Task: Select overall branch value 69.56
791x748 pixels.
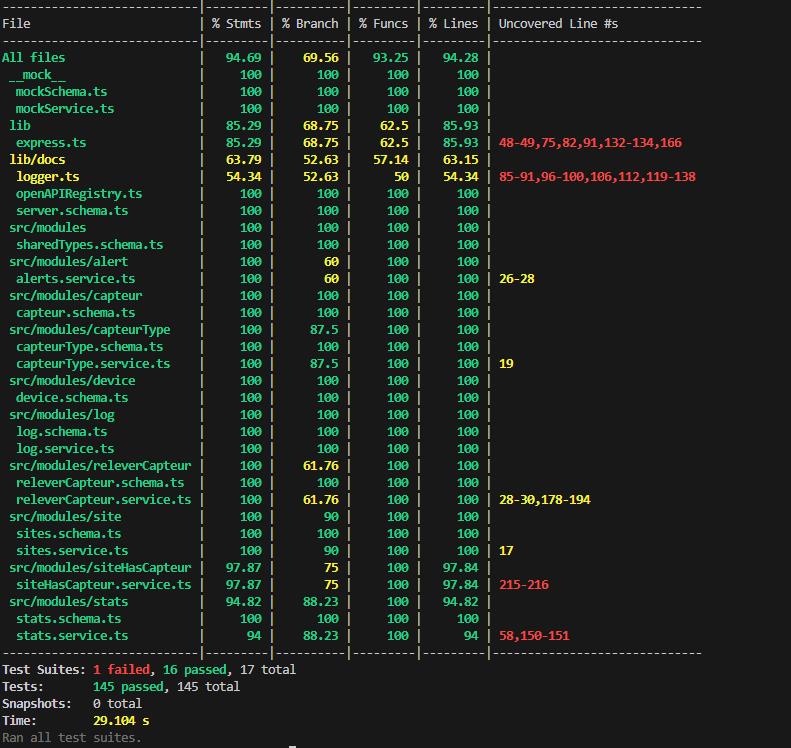Action: (x=321, y=57)
